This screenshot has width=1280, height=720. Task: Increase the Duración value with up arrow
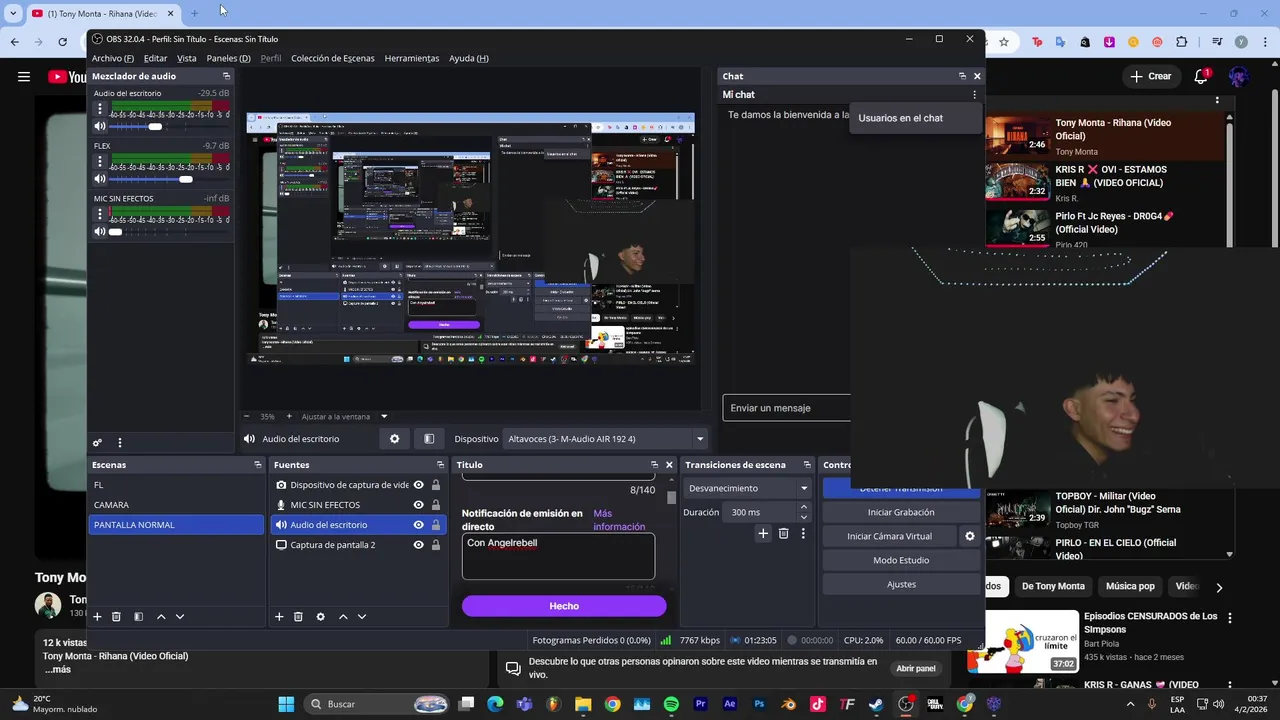coord(803,507)
